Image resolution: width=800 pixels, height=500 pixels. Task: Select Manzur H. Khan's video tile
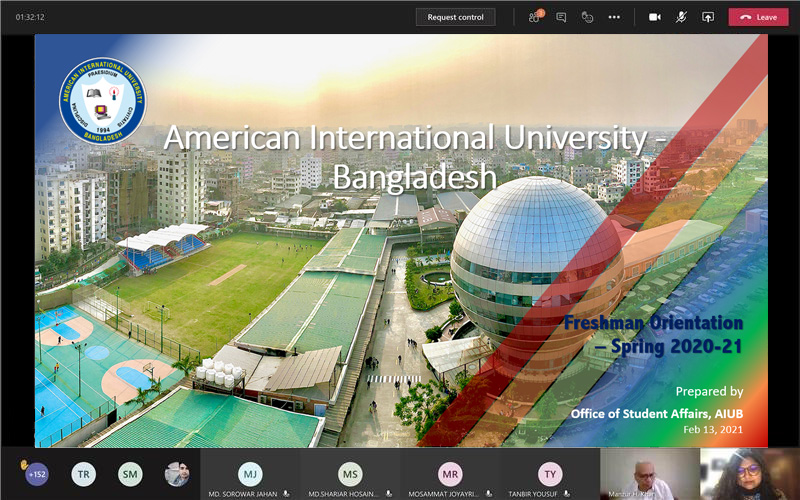coord(649,474)
